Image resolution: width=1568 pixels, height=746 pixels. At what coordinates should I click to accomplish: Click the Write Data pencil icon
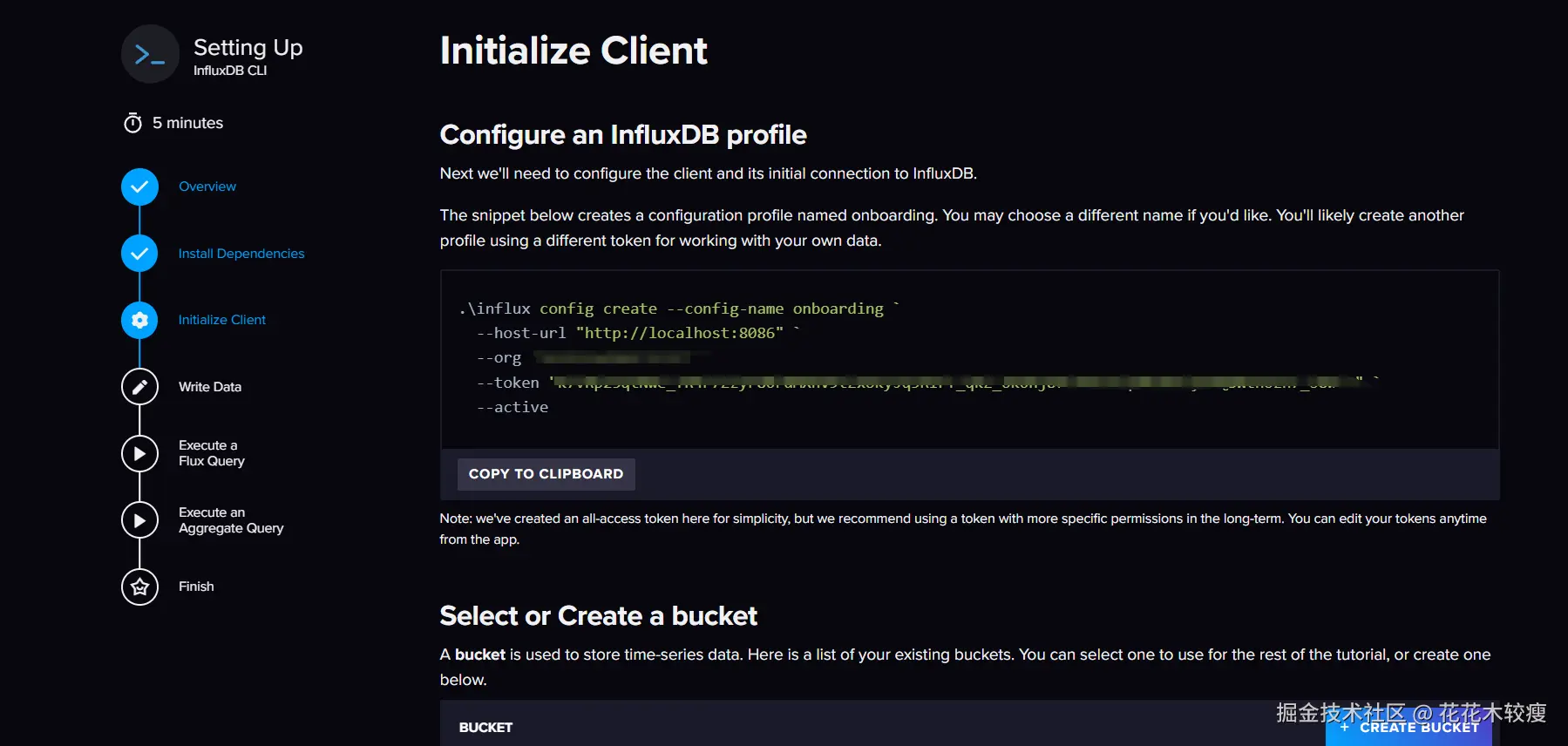click(139, 387)
